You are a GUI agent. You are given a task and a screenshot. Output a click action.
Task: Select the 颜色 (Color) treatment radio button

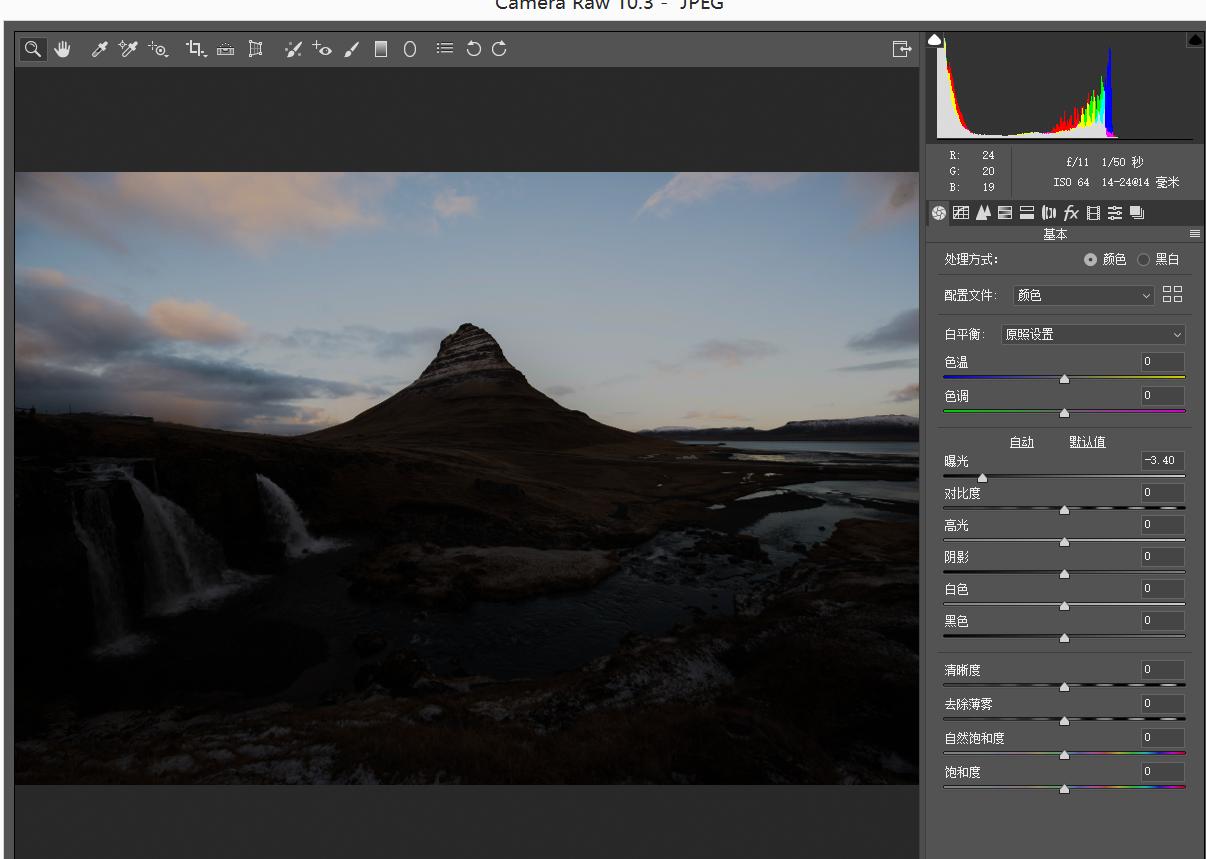tap(1090, 259)
